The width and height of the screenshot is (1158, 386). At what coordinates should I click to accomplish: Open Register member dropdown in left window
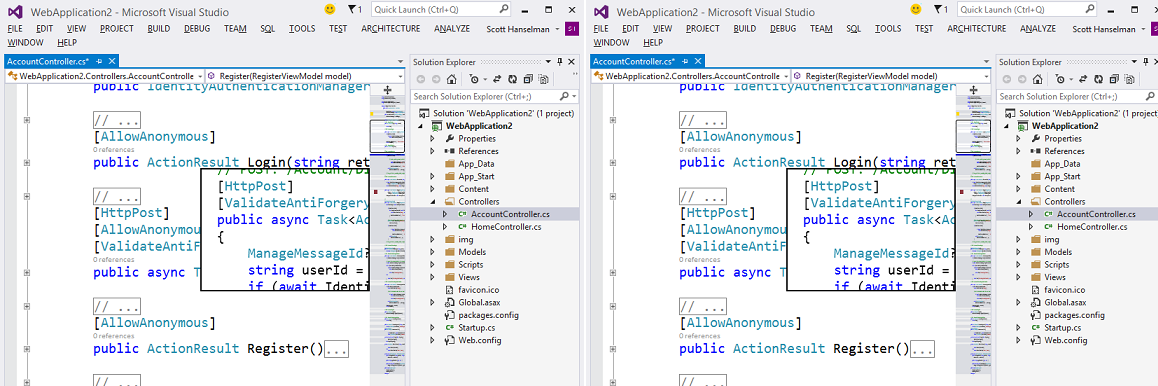(x=400, y=76)
